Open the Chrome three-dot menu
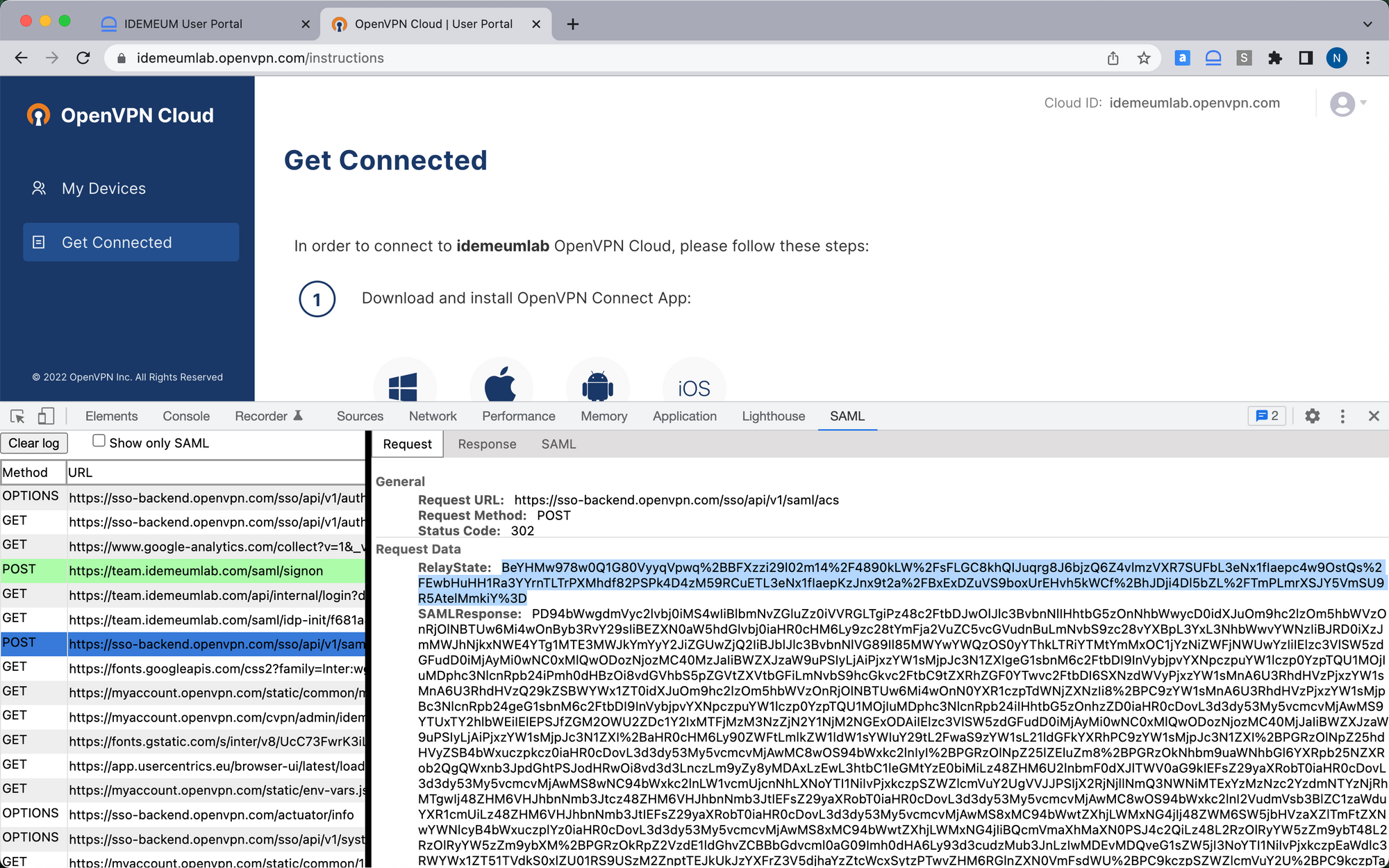1389x868 pixels. [1367, 58]
